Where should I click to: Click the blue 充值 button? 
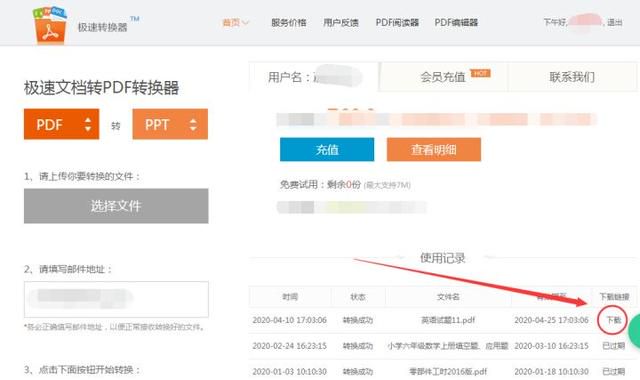tap(327, 149)
